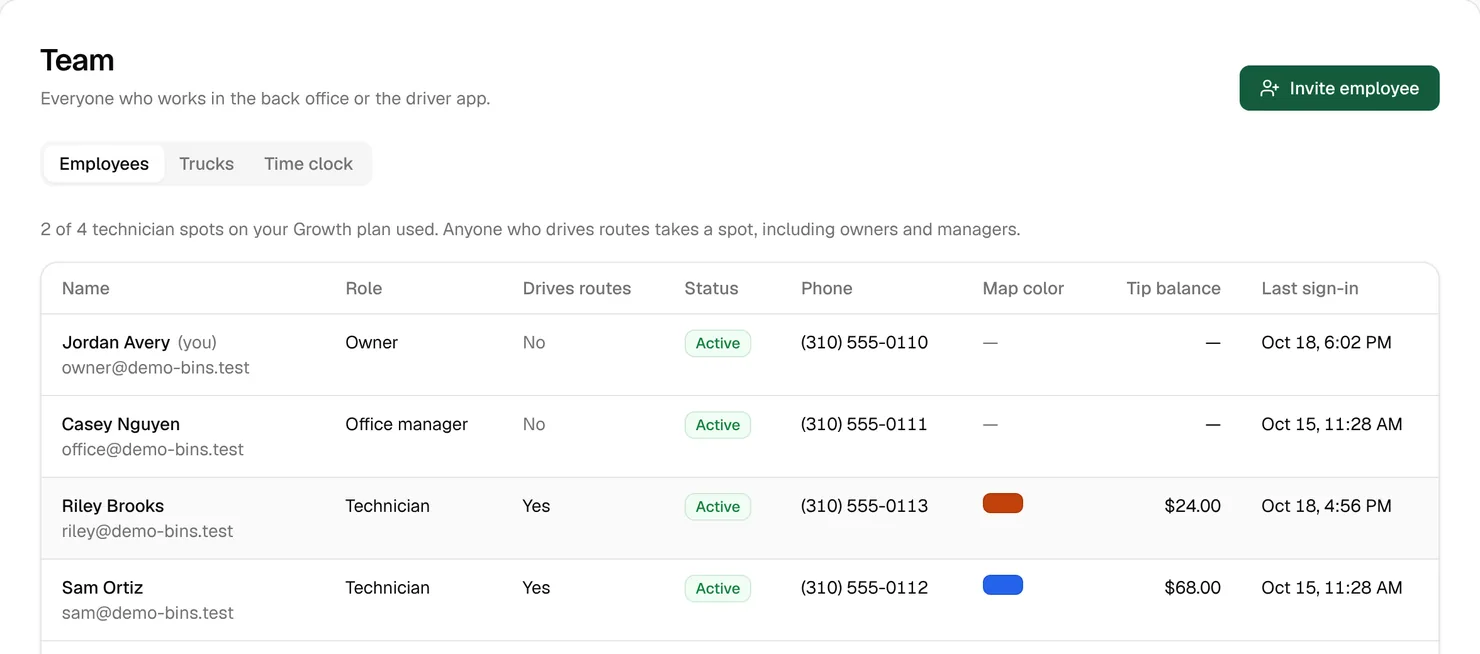Click phone number (310) 555-0113
Screen dimensions: 1480x654
(x=864, y=506)
